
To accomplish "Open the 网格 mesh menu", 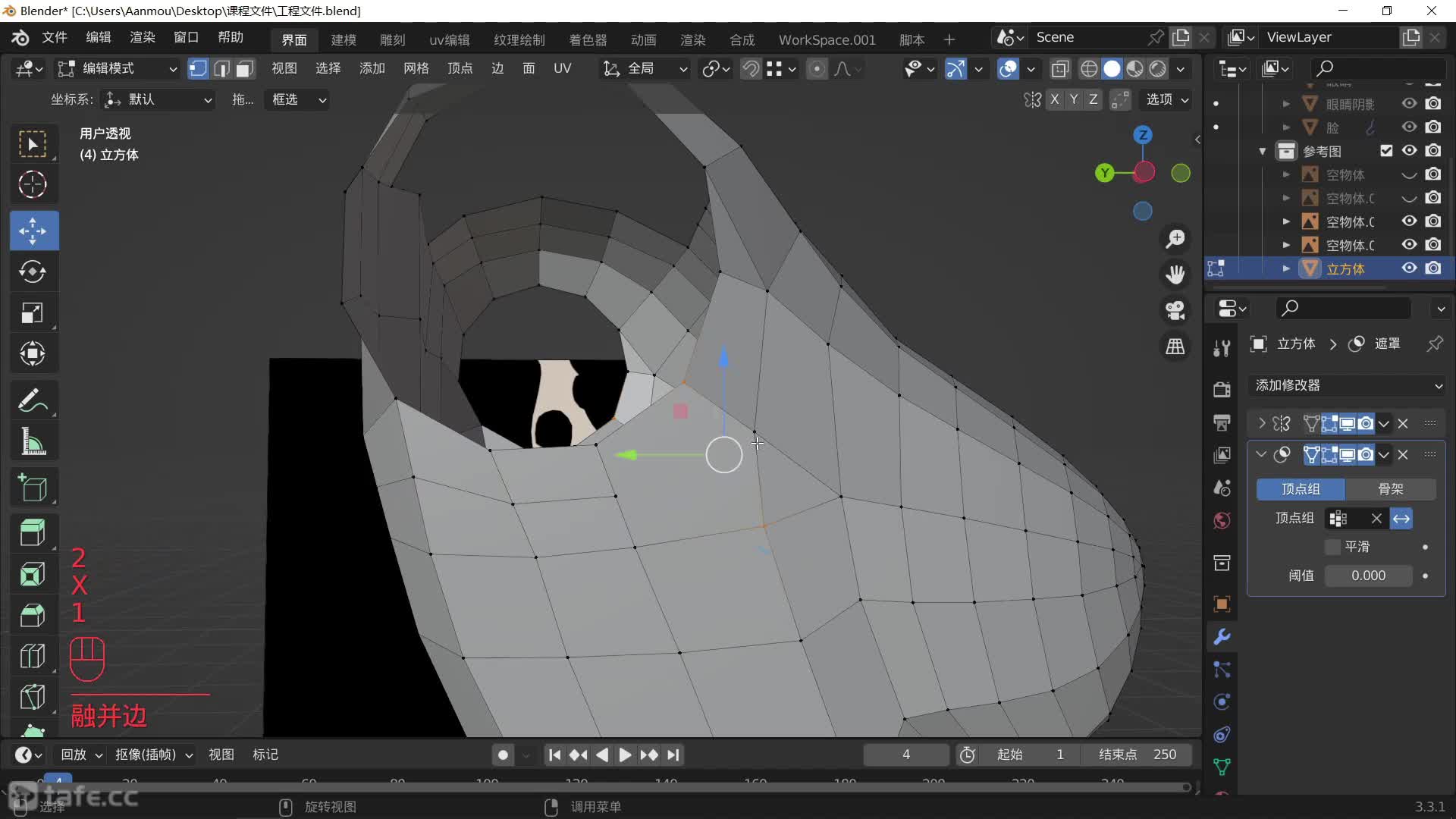I will (416, 69).
